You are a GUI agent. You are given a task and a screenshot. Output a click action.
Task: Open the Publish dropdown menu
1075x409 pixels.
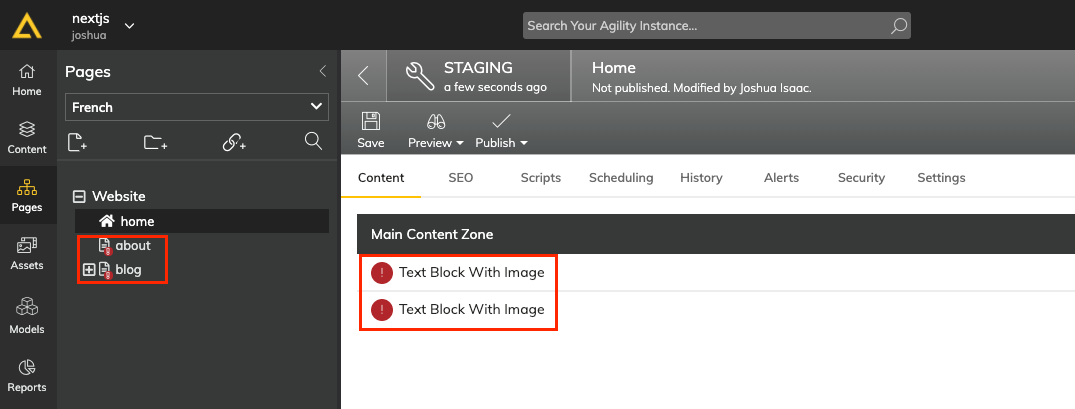pos(501,130)
